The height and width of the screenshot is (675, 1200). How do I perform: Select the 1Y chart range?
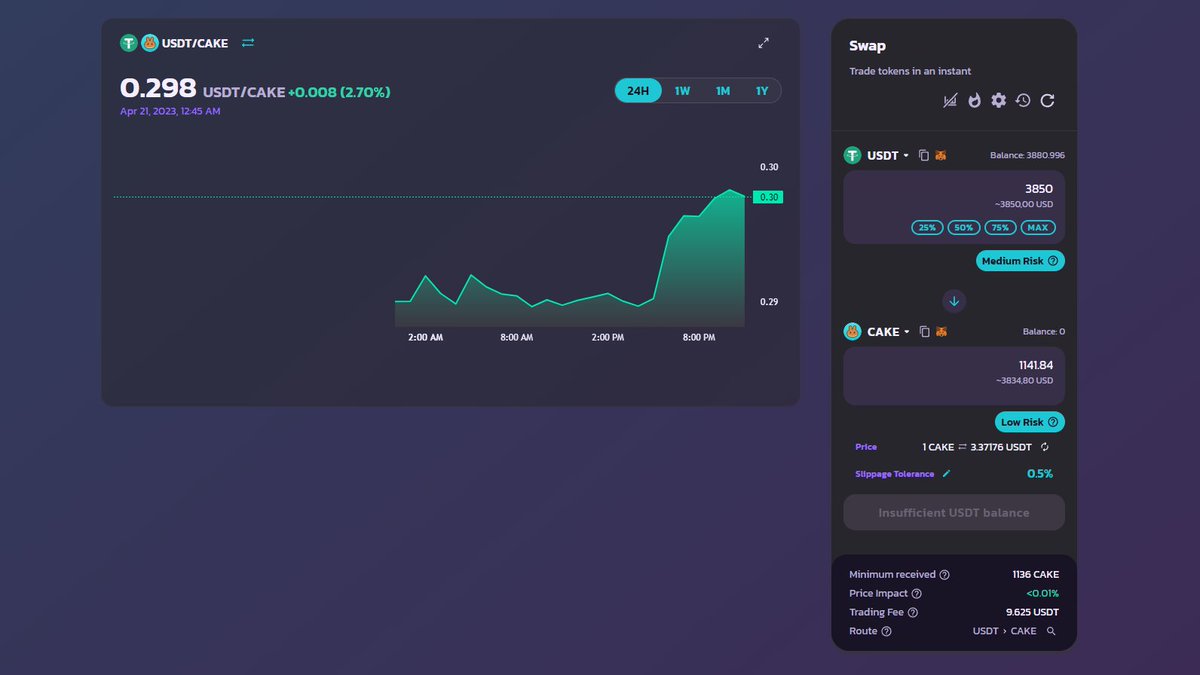click(x=762, y=91)
